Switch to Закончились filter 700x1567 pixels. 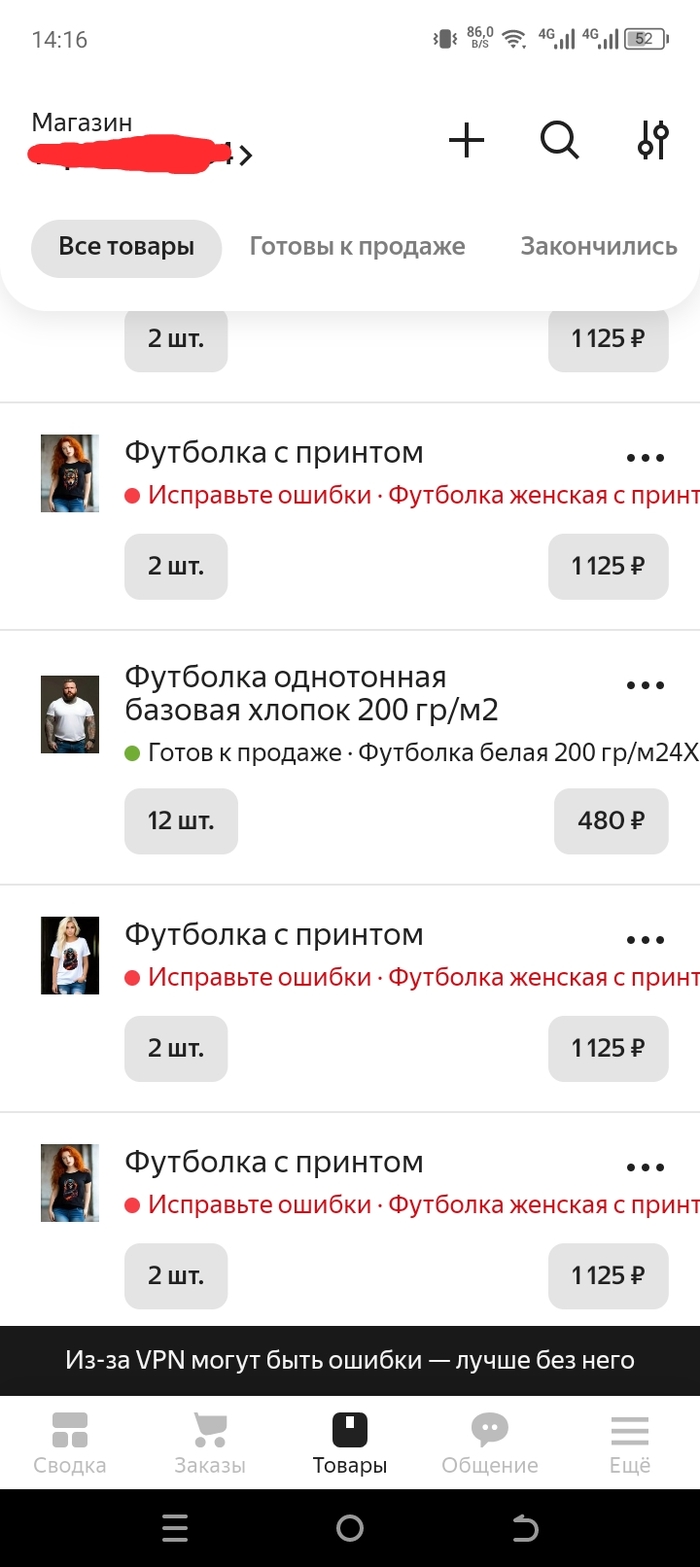pyautogui.click(x=599, y=247)
